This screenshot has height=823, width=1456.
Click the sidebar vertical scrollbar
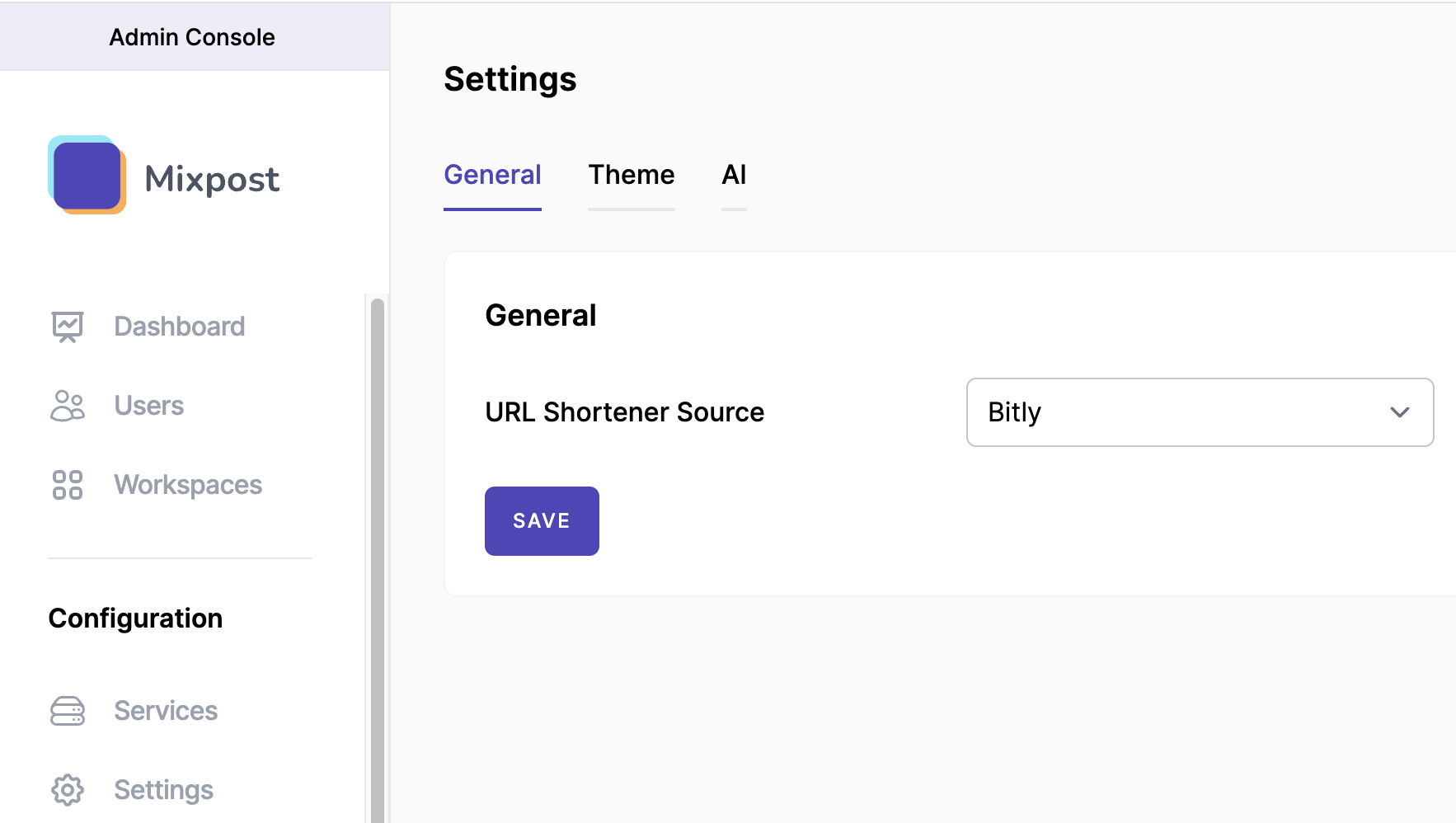click(x=378, y=561)
